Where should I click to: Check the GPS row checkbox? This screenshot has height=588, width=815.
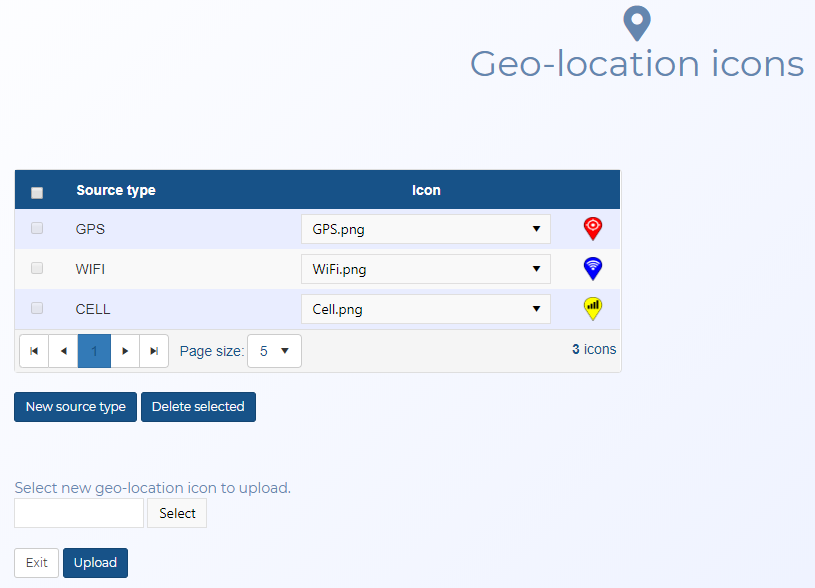tap(37, 228)
